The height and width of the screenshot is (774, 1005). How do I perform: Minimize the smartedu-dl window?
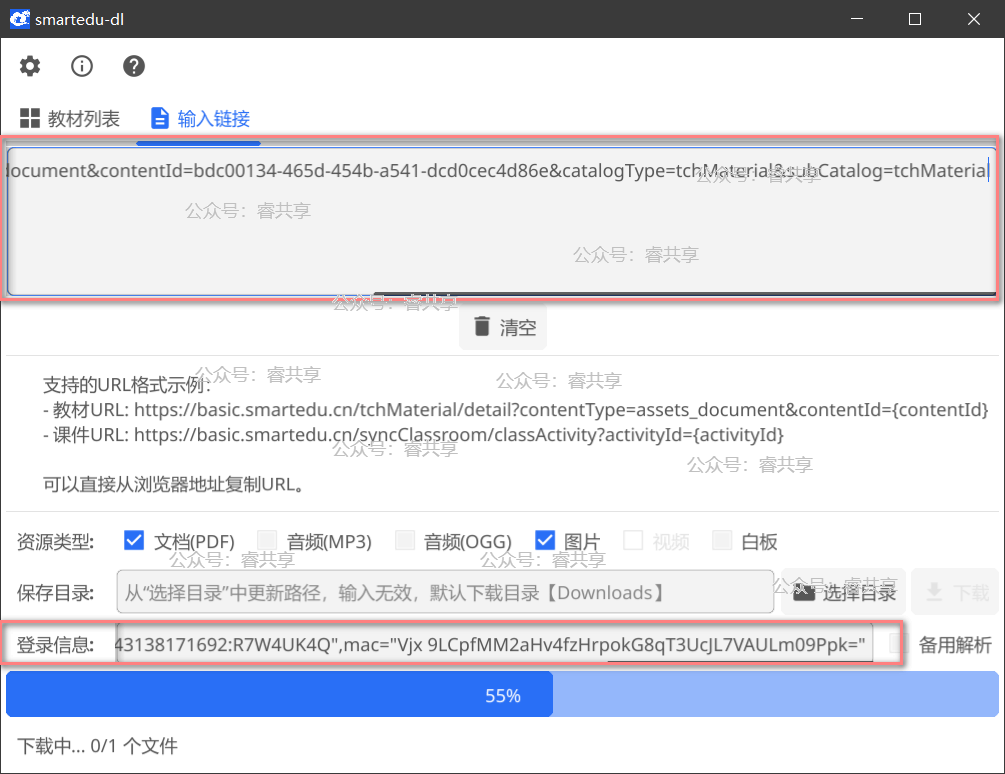coord(856,19)
